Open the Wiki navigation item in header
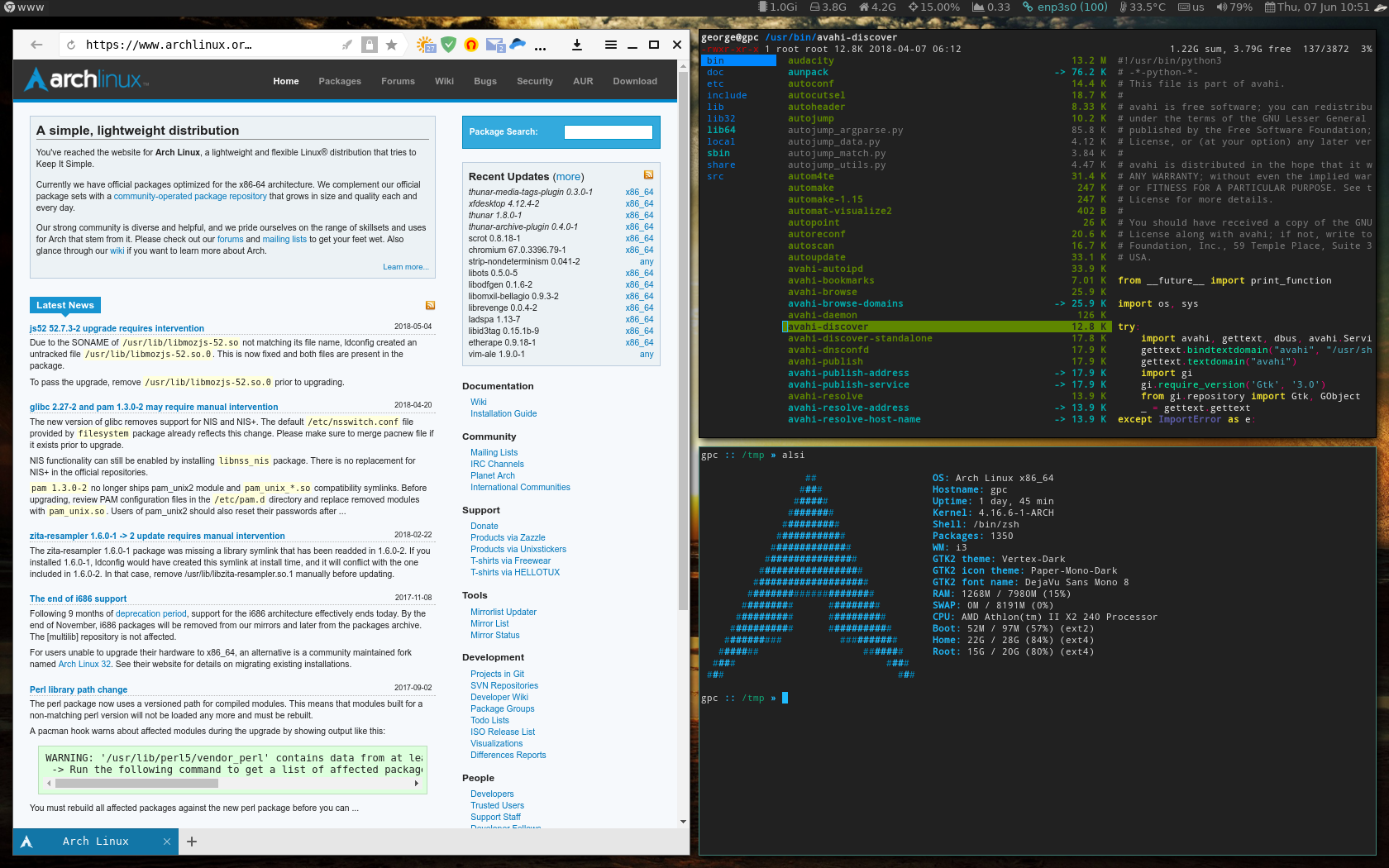This screenshot has width=1389, height=868. click(x=444, y=81)
